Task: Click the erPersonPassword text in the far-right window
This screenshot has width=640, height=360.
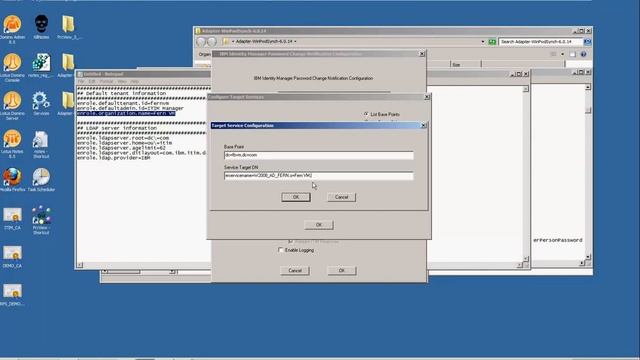Action: pos(558,240)
